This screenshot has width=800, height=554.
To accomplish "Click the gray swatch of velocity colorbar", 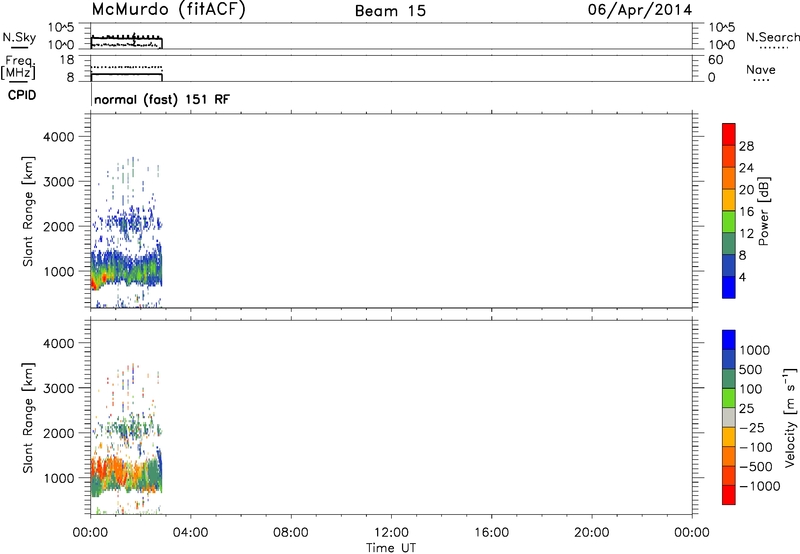I will (x=729, y=418).
